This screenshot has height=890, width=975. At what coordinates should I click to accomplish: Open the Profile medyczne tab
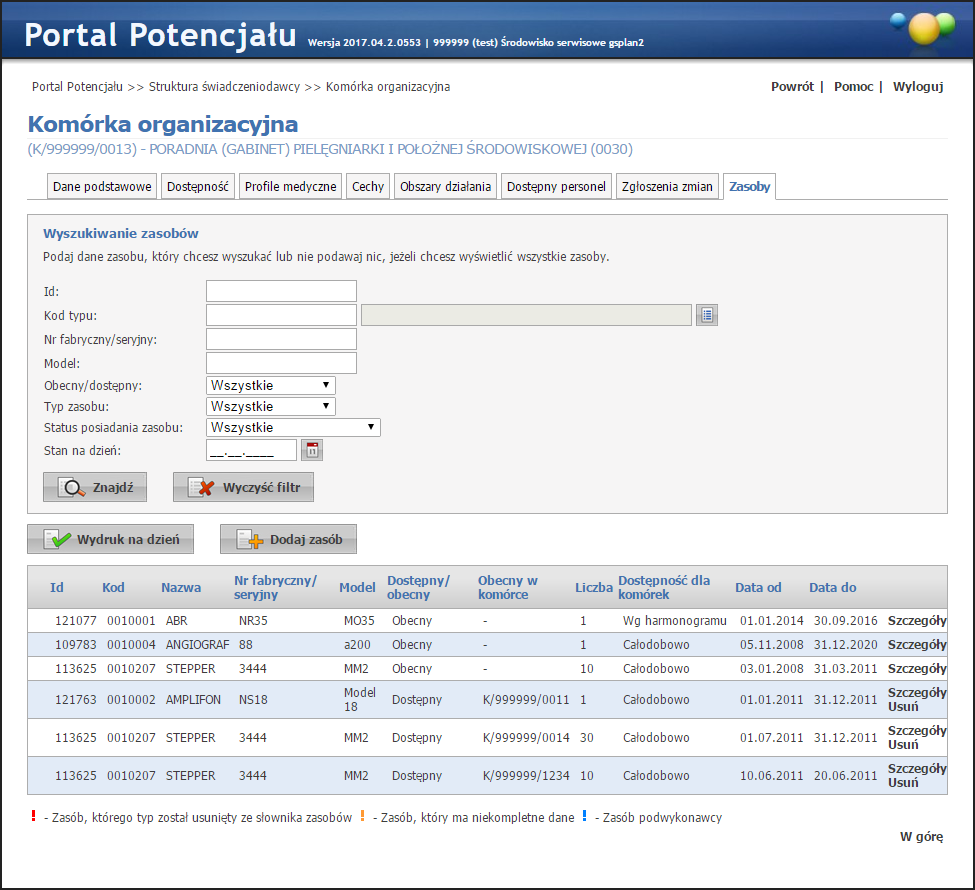(x=290, y=187)
